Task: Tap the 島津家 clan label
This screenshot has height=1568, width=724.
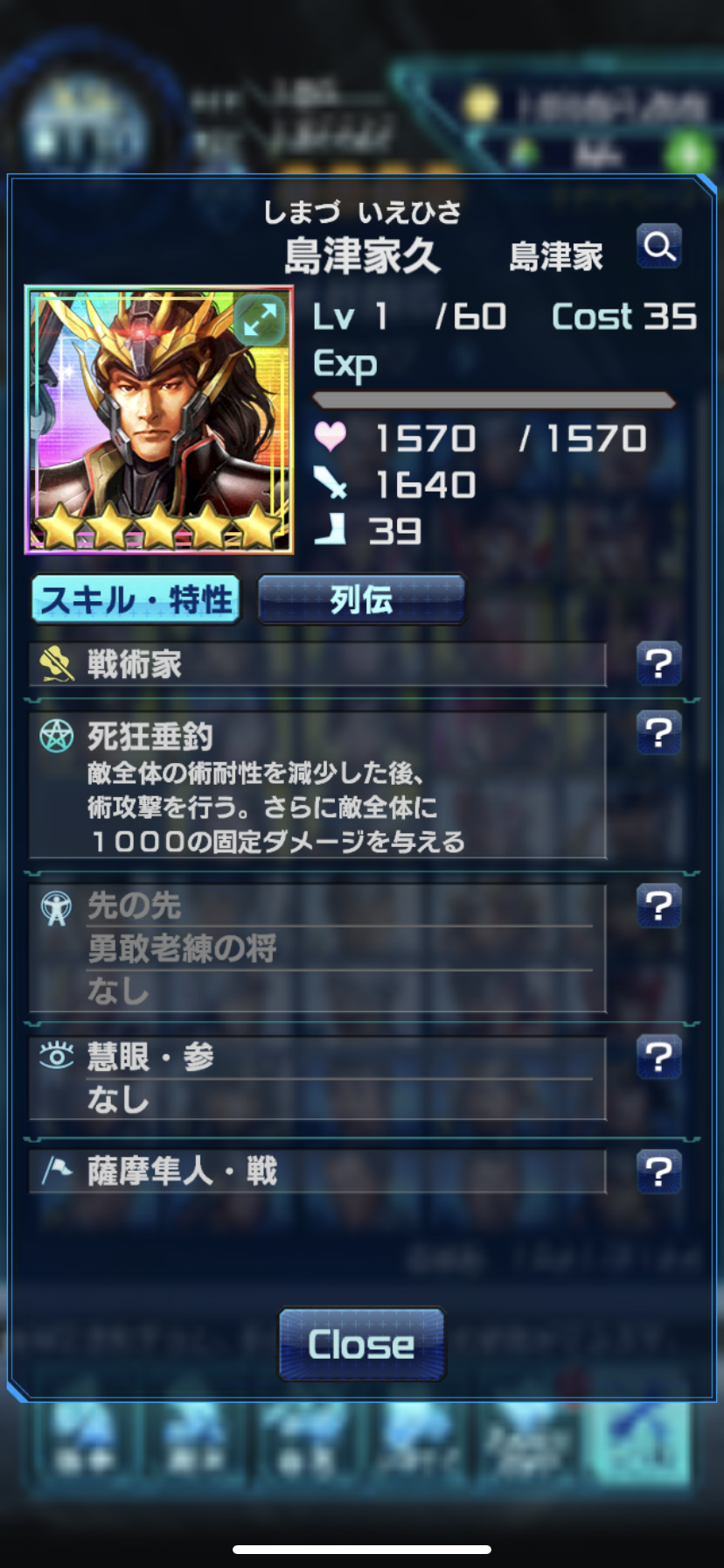Action: pyautogui.click(x=556, y=256)
